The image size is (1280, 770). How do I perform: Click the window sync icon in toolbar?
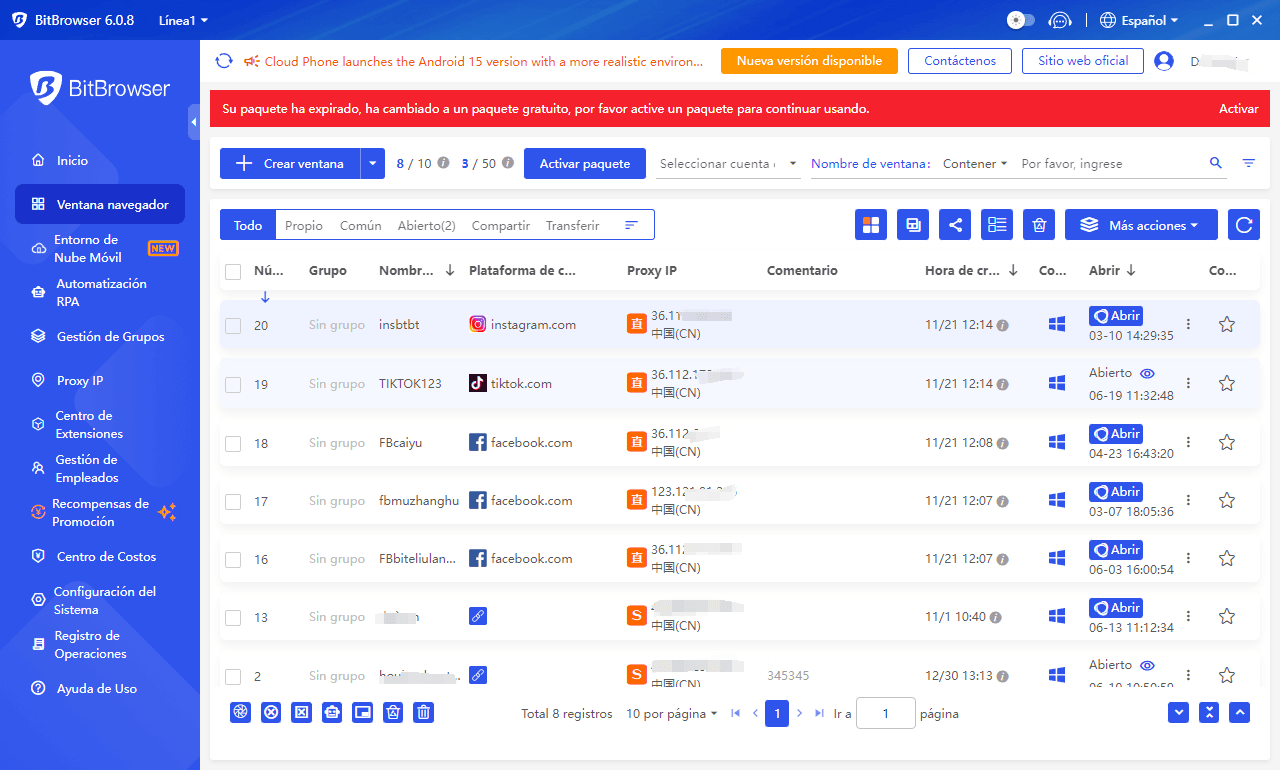pos(913,225)
